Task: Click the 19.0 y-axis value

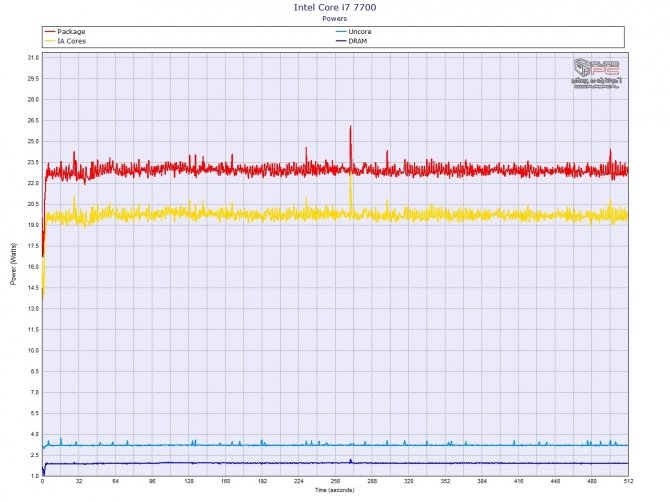Action: [x=33, y=225]
